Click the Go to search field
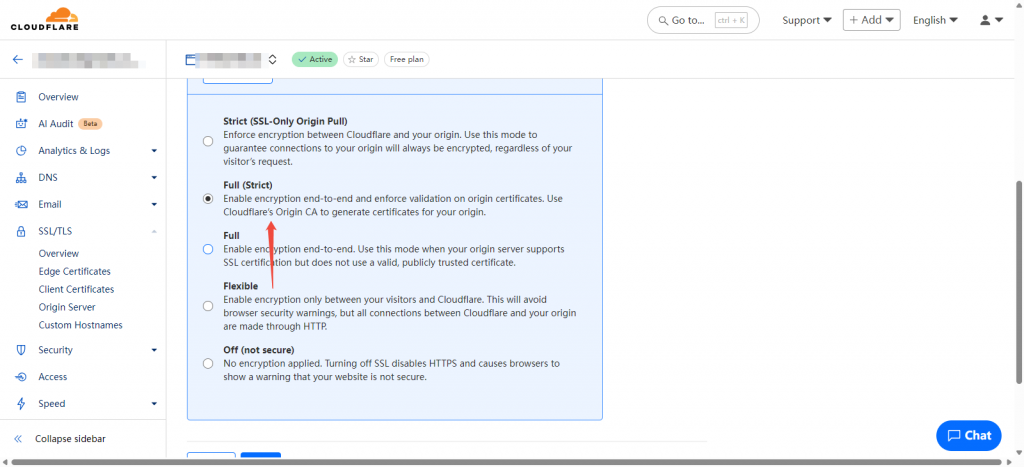This screenshot has height=467, width=1024. (703, 20)
